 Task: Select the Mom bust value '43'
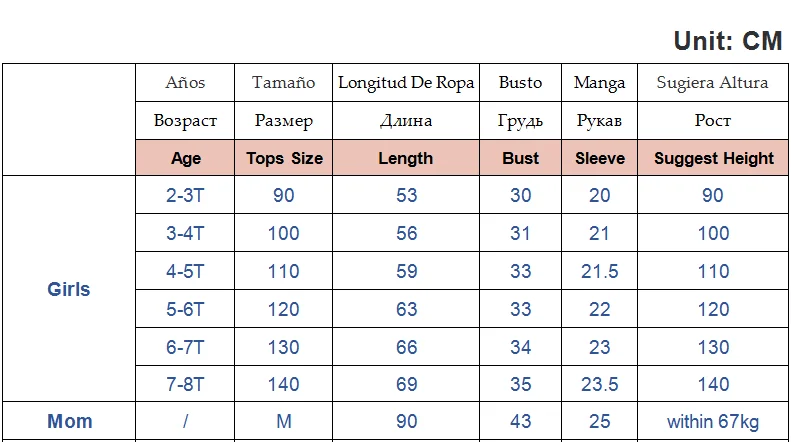point(520,421)
